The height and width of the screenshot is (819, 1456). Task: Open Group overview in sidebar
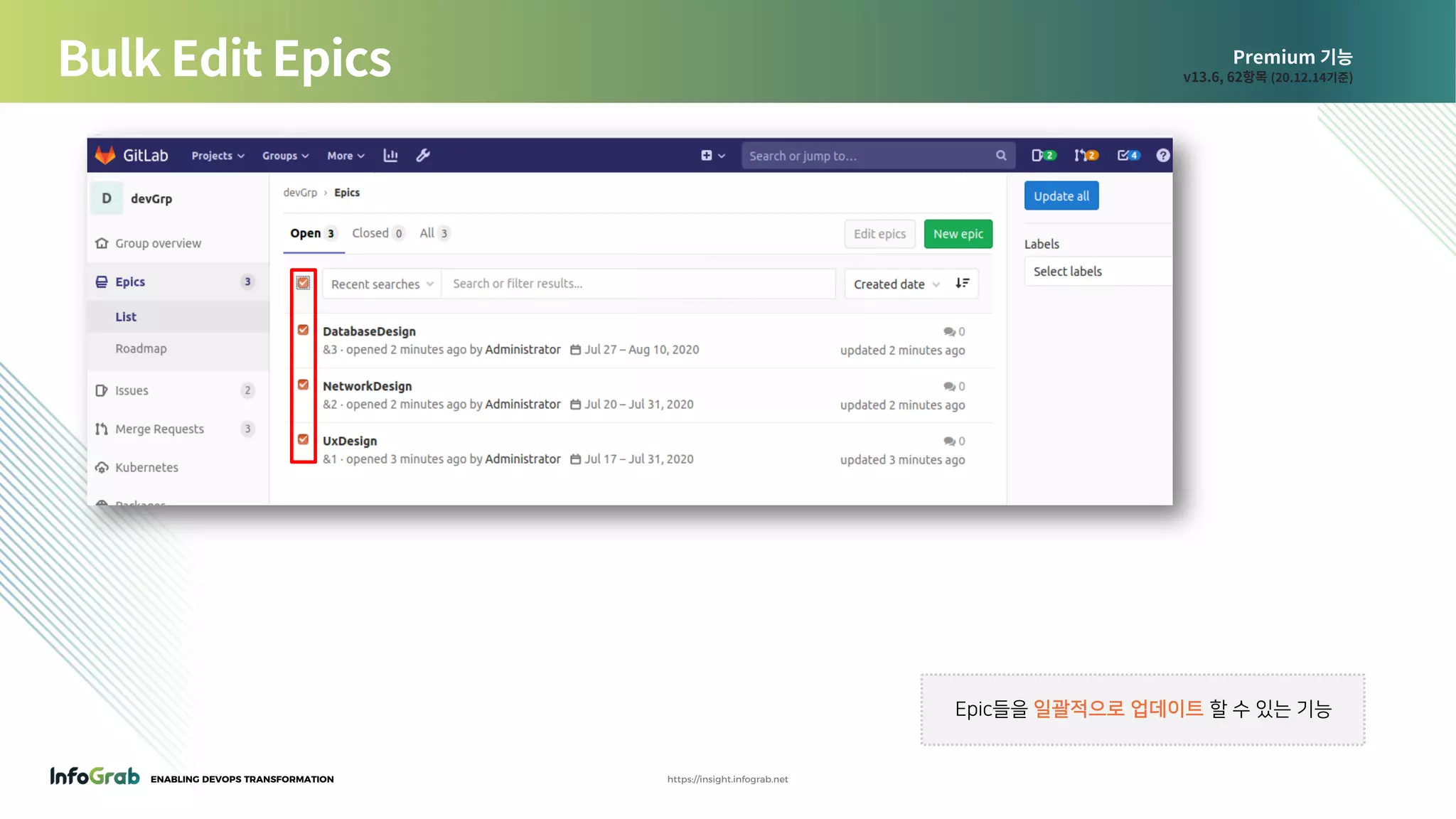coord(158,243)
